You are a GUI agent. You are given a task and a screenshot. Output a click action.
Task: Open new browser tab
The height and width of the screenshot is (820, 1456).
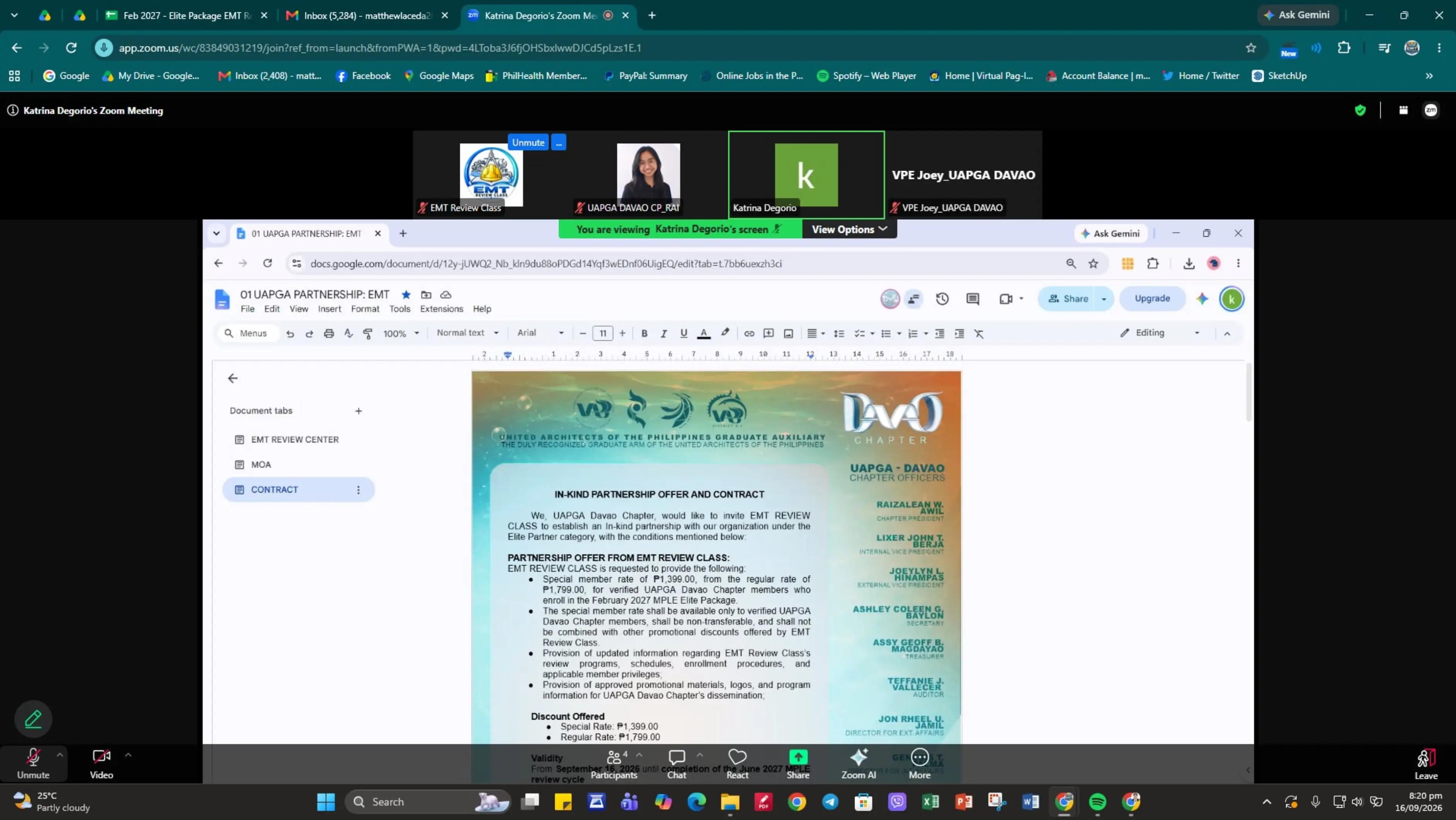652,15
